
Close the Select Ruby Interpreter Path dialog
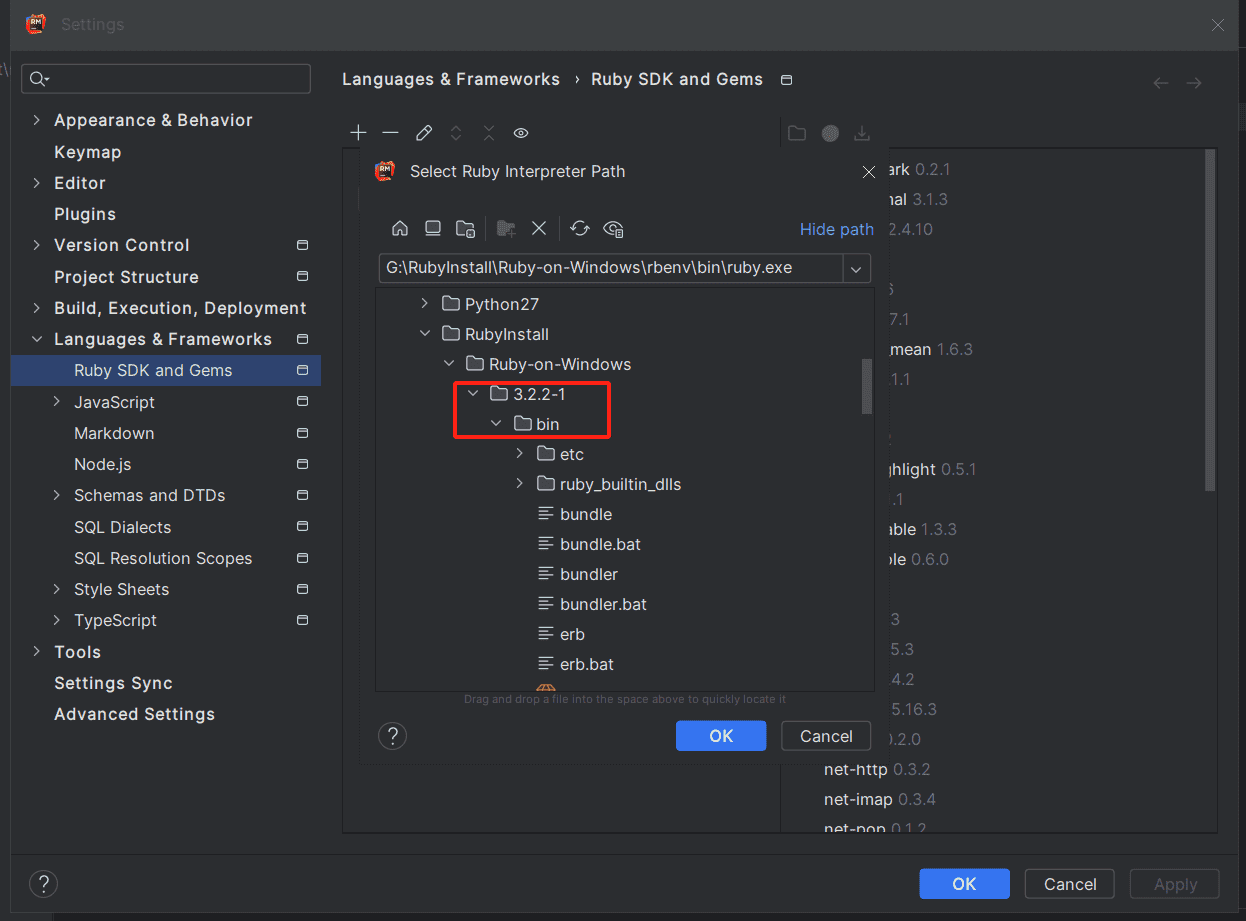(x=868, y=172)
